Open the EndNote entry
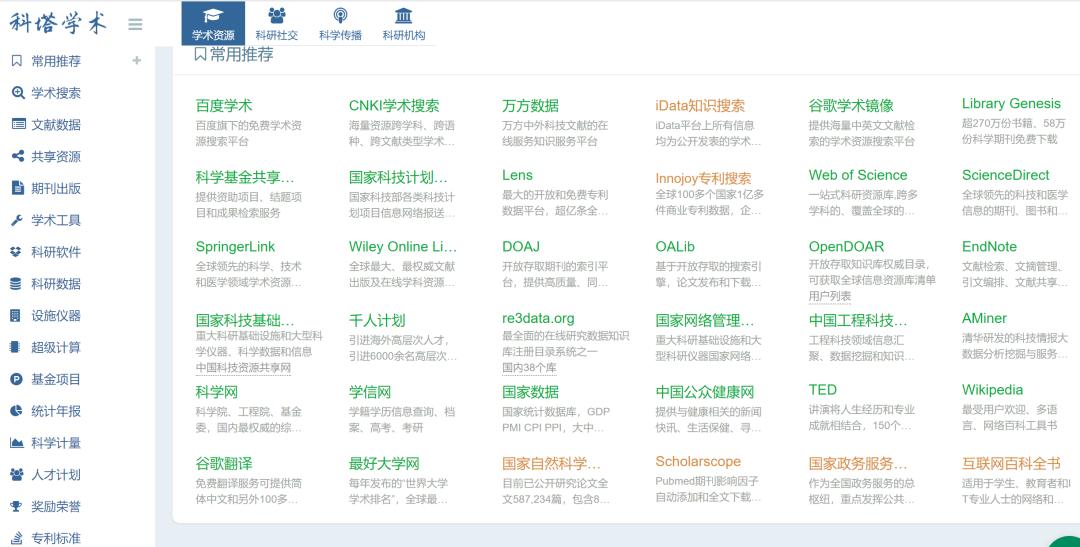This screenshot has width=1080, height=547. tap(989, 247)
